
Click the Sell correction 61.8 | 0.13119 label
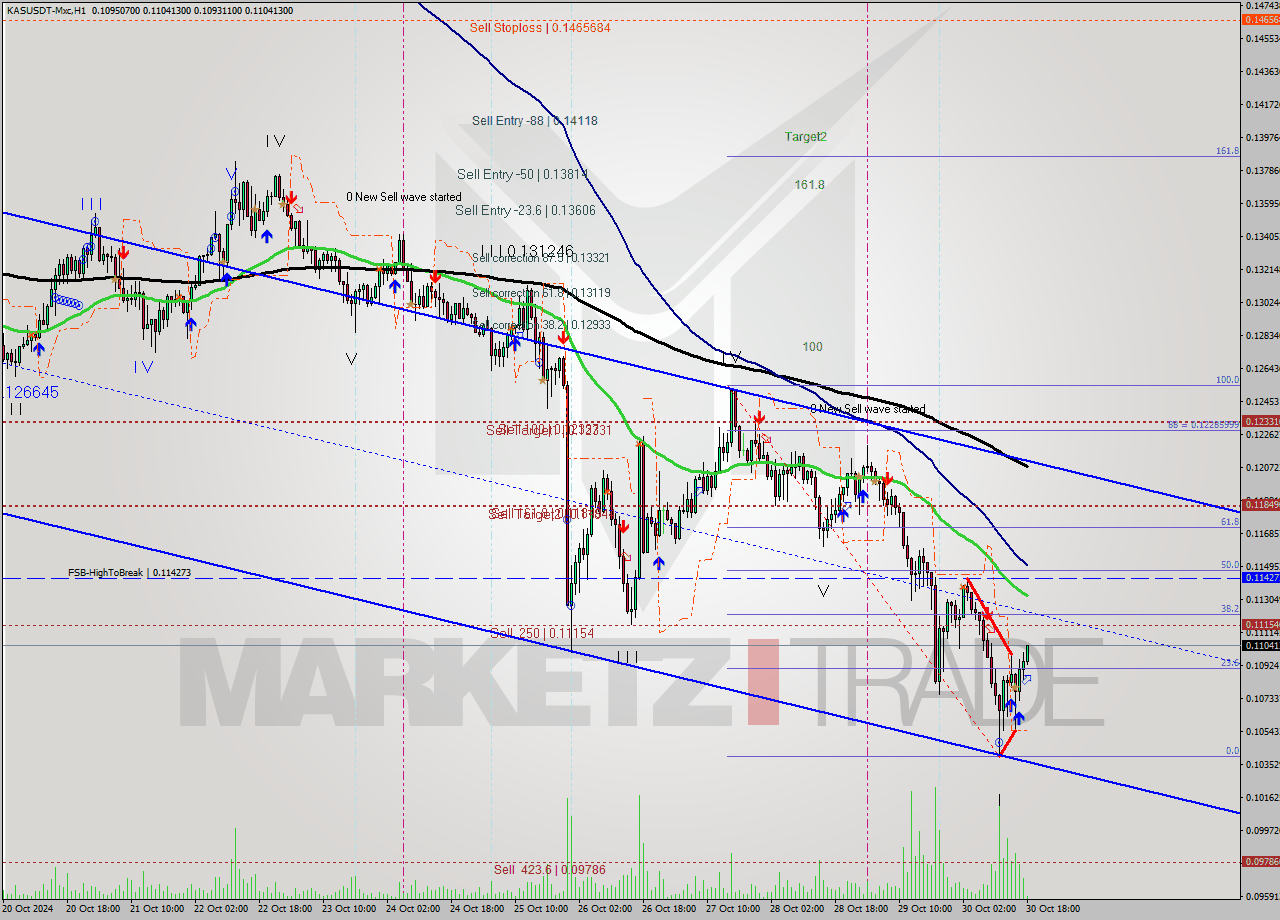click(x=541, y=293)
